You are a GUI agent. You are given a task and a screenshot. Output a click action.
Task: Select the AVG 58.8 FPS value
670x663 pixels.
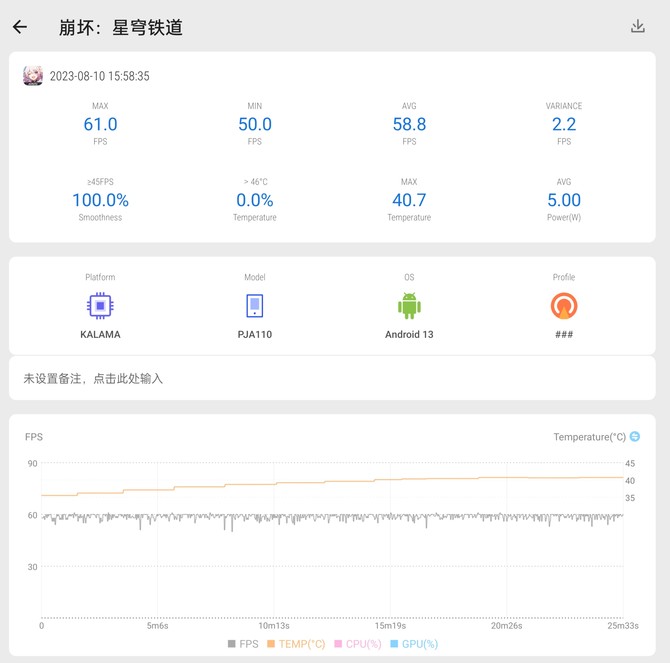pos(409,124)
